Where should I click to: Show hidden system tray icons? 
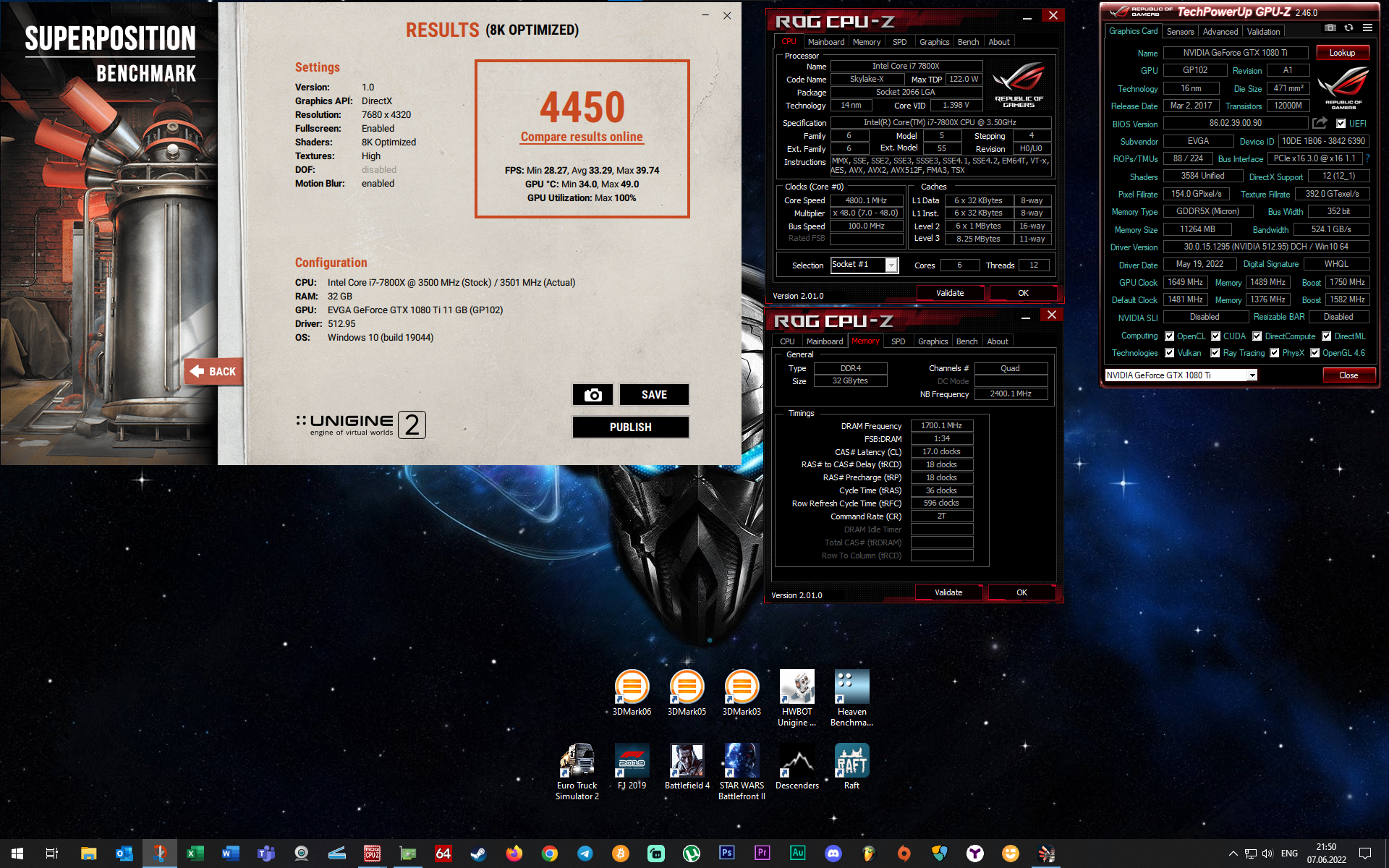(x=1233, y=854)
